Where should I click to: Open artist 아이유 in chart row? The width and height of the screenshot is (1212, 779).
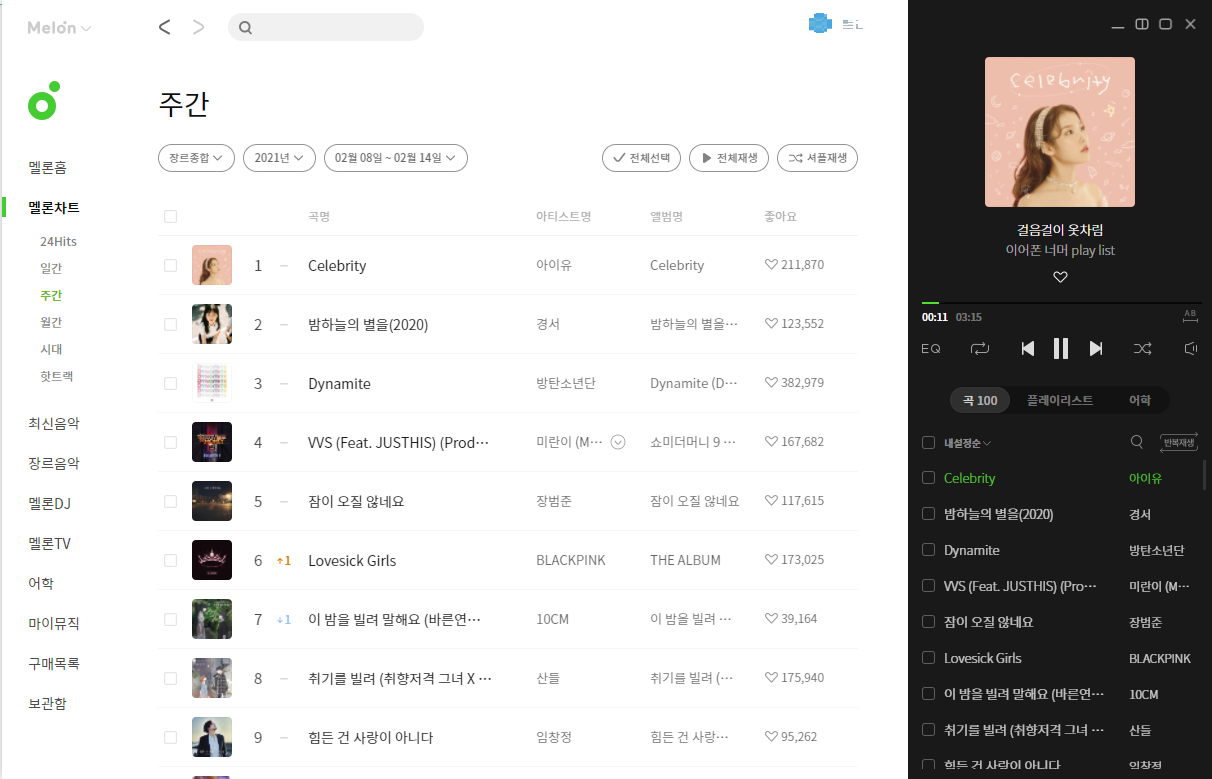[x=554, y=265]
